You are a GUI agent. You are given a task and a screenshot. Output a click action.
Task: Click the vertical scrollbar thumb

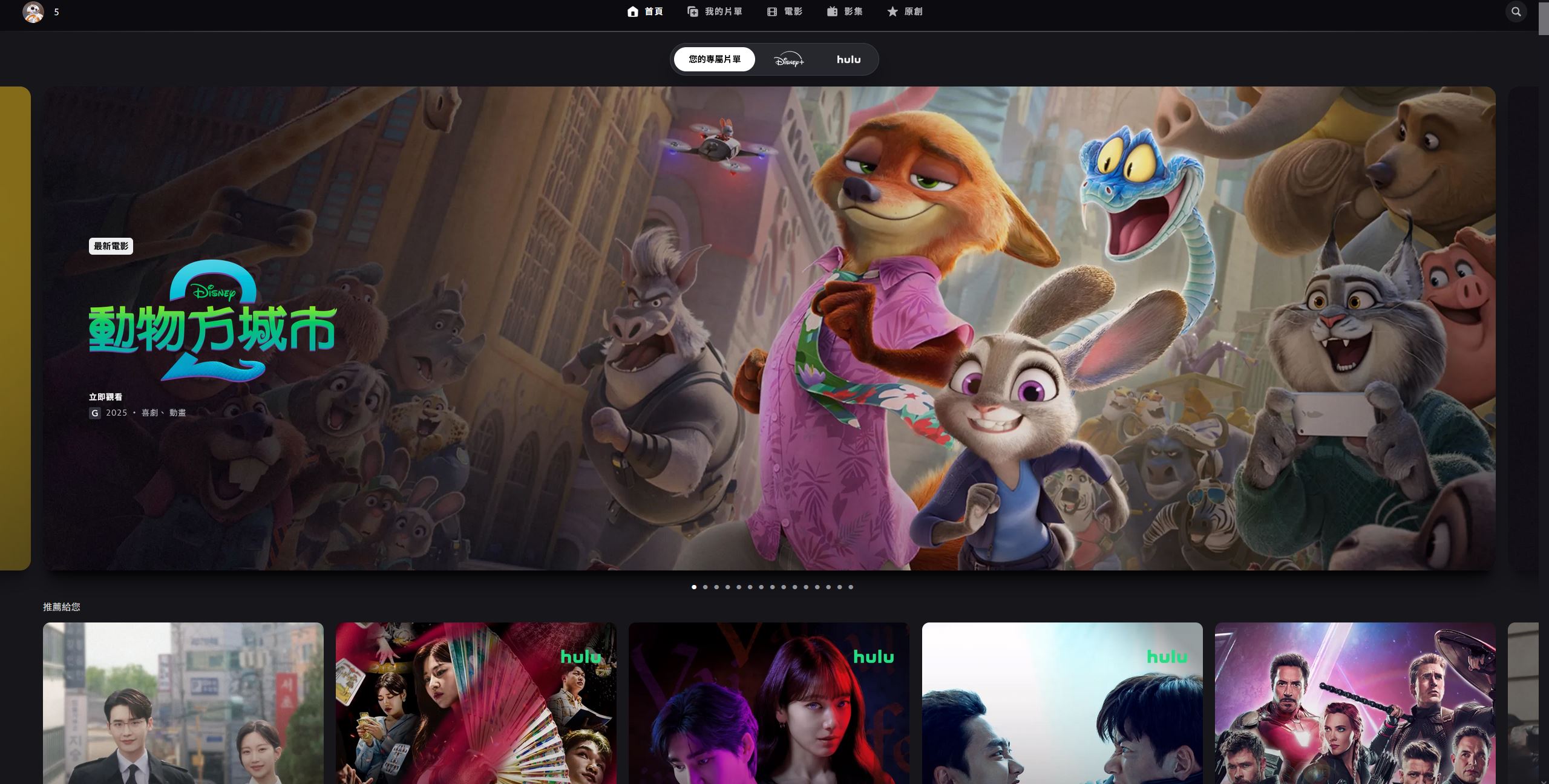pyautogui.click(x=1543, y=18)
